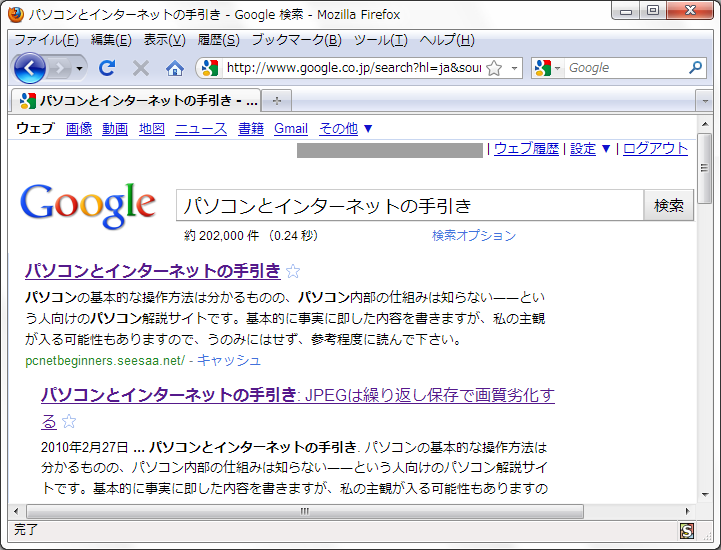
Task: Reload the page with the refresh icon
Action: pyautogui.click(x=107, y=68)
